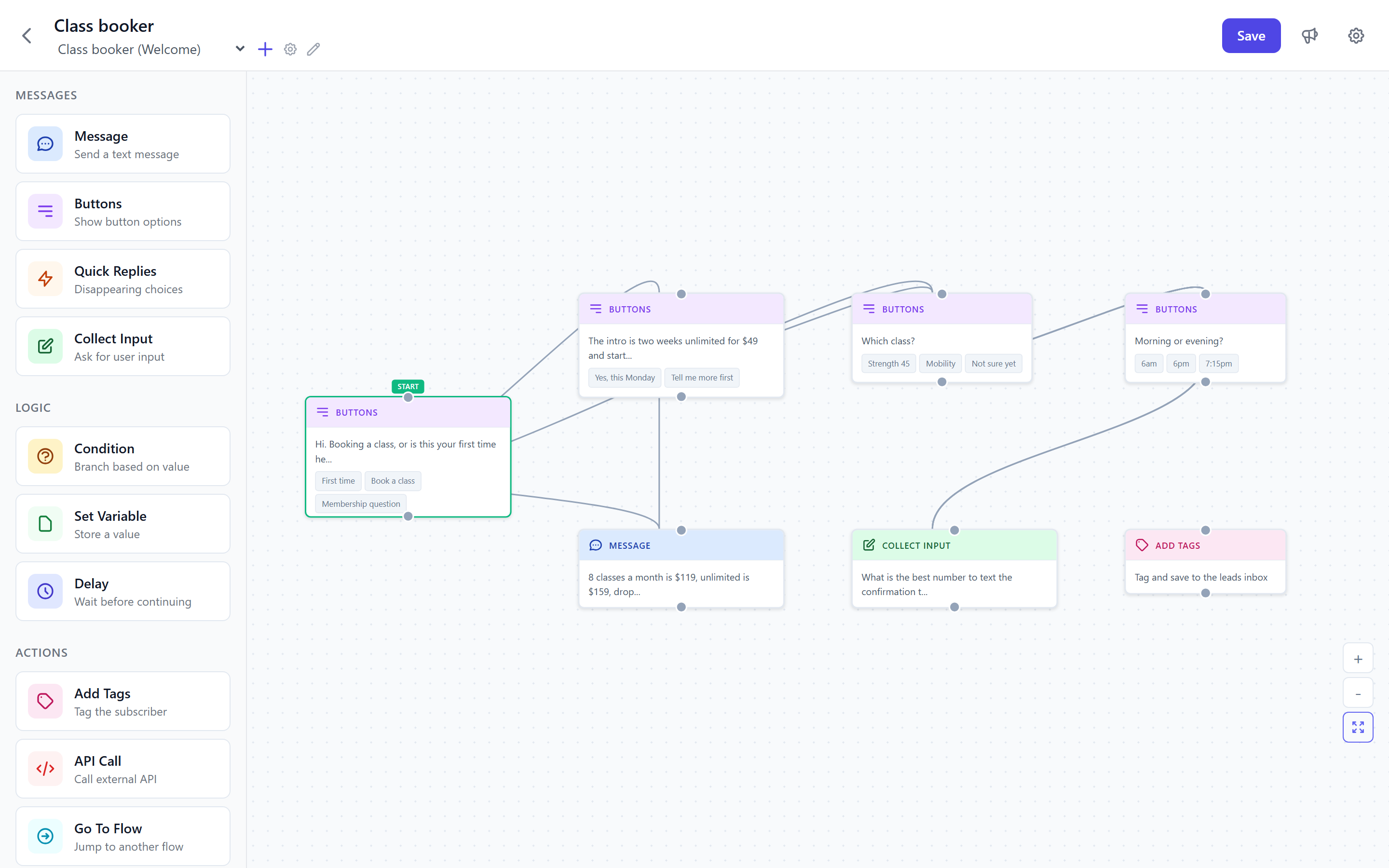Select the Quick Replies lightning icon
This screenshot has width=1389, height=868.
tap(45, 279)
